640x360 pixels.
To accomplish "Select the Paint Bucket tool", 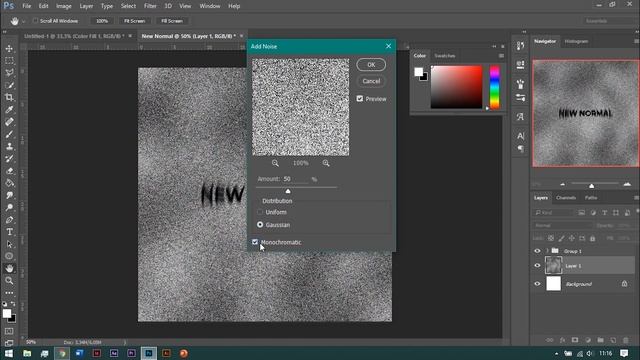I will click(9, 183).
